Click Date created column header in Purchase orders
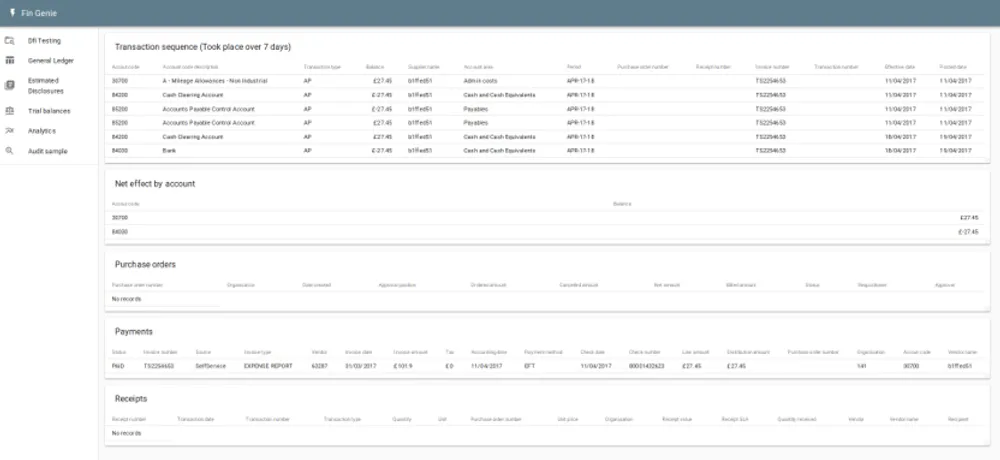 (x=316, y=285)
